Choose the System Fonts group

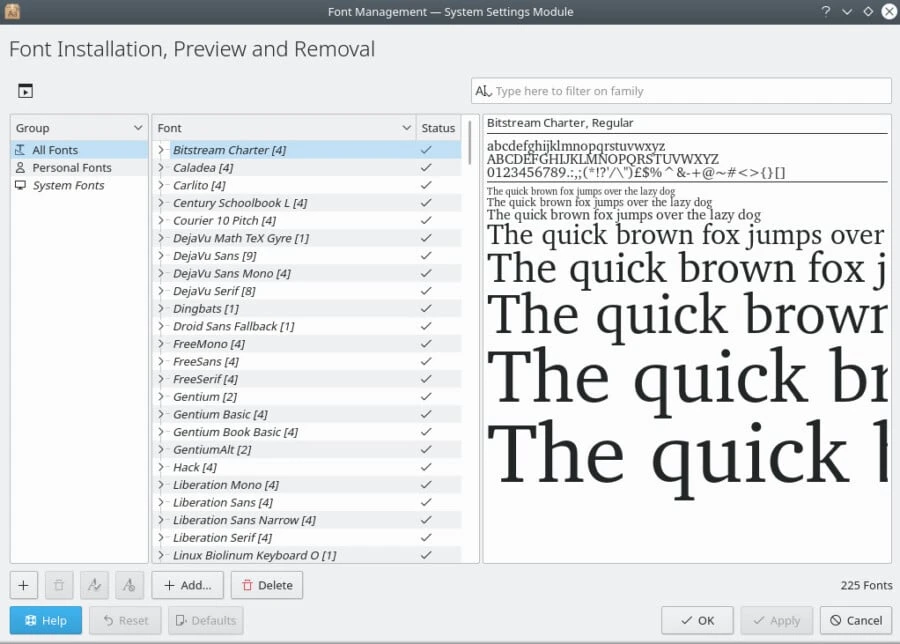[68, 186]
